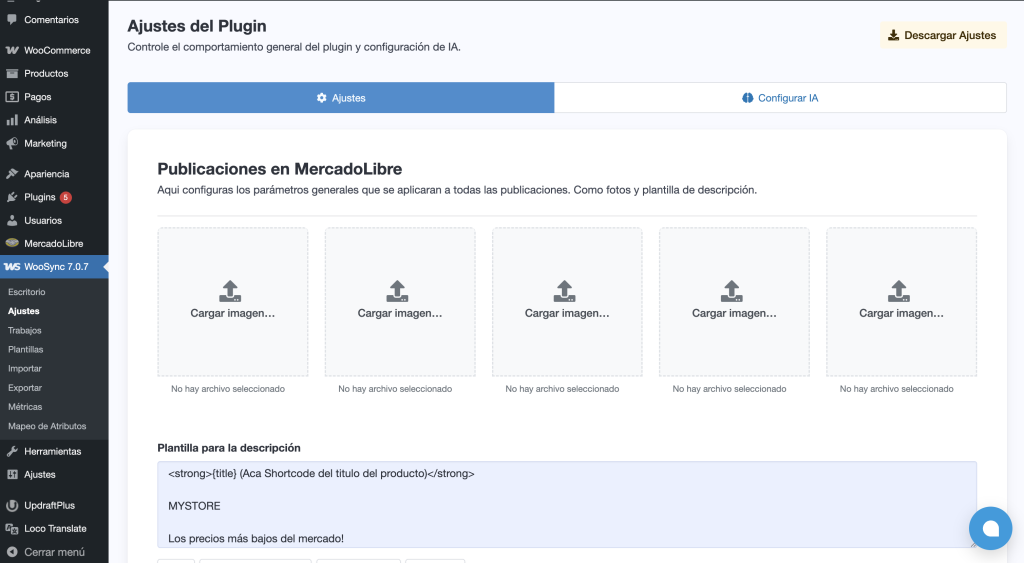Click upload icon in second image box
Screen dimensions: 1024x563
point(397,291)
